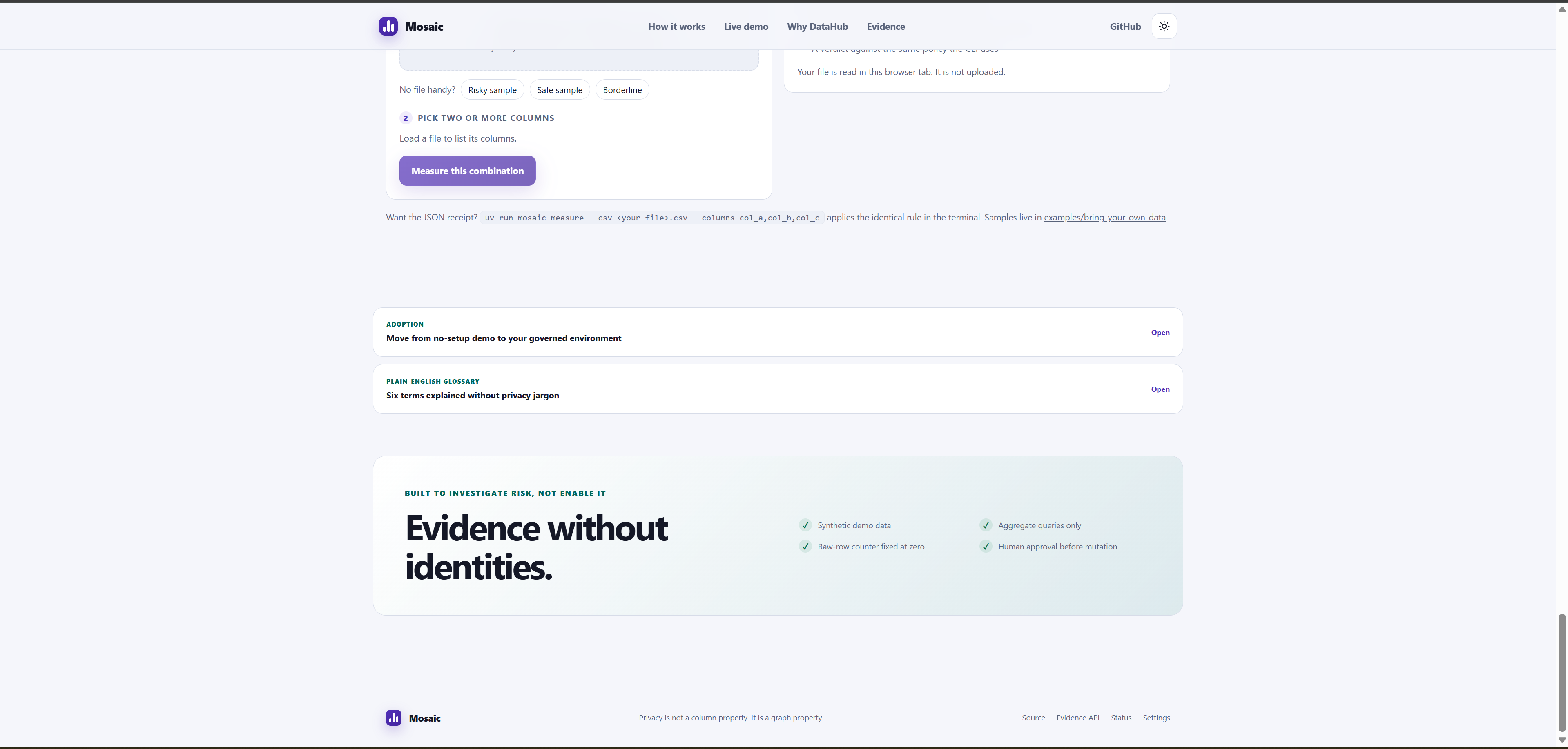This screenshot has width=1568, height=749.
Task: Toggle the light/dark theme sun icon
Action: [1164, 26]
